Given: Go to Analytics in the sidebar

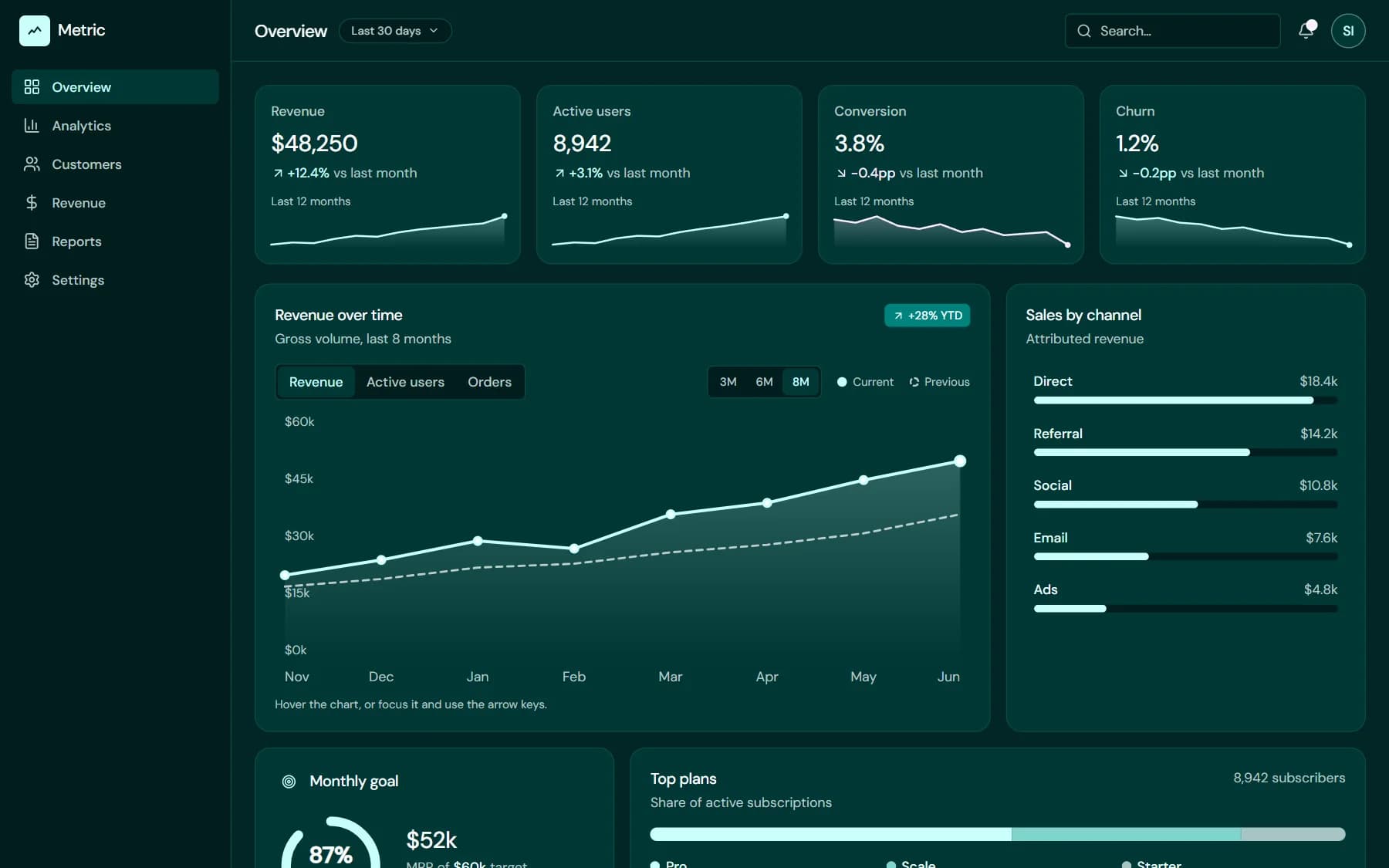Looking at the screenshot, I should [x=115, y=126].
